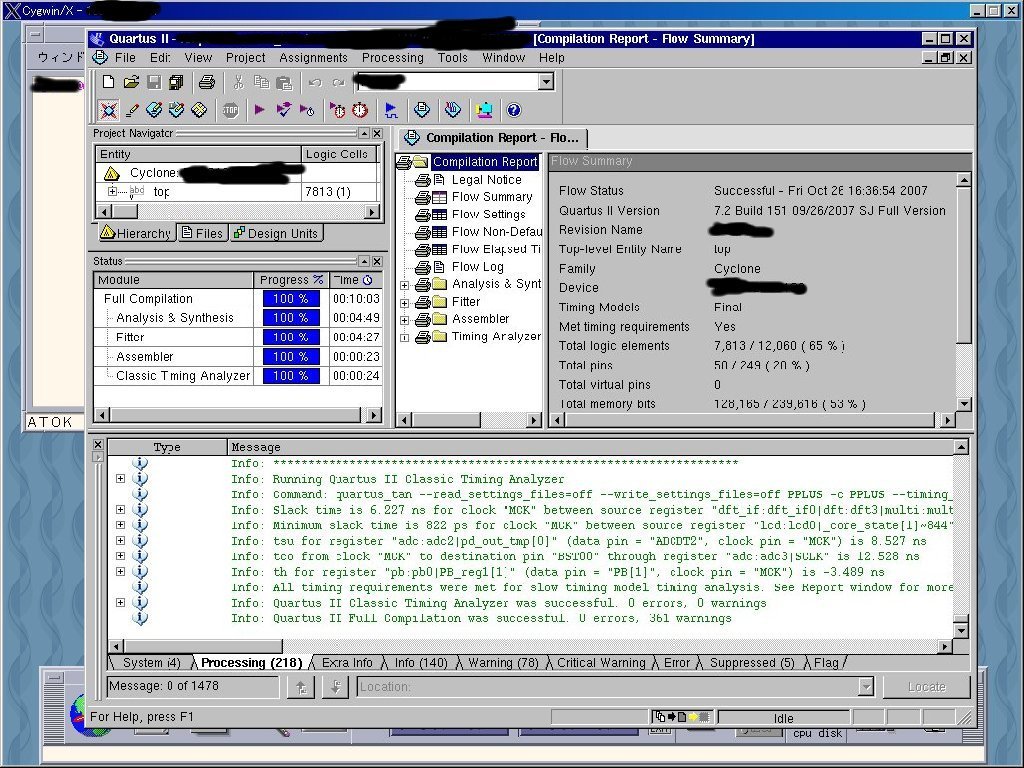Expand the Analysis & Synthesis report folder
This screenshot has height=768, width=1024.
click(404, 285)
